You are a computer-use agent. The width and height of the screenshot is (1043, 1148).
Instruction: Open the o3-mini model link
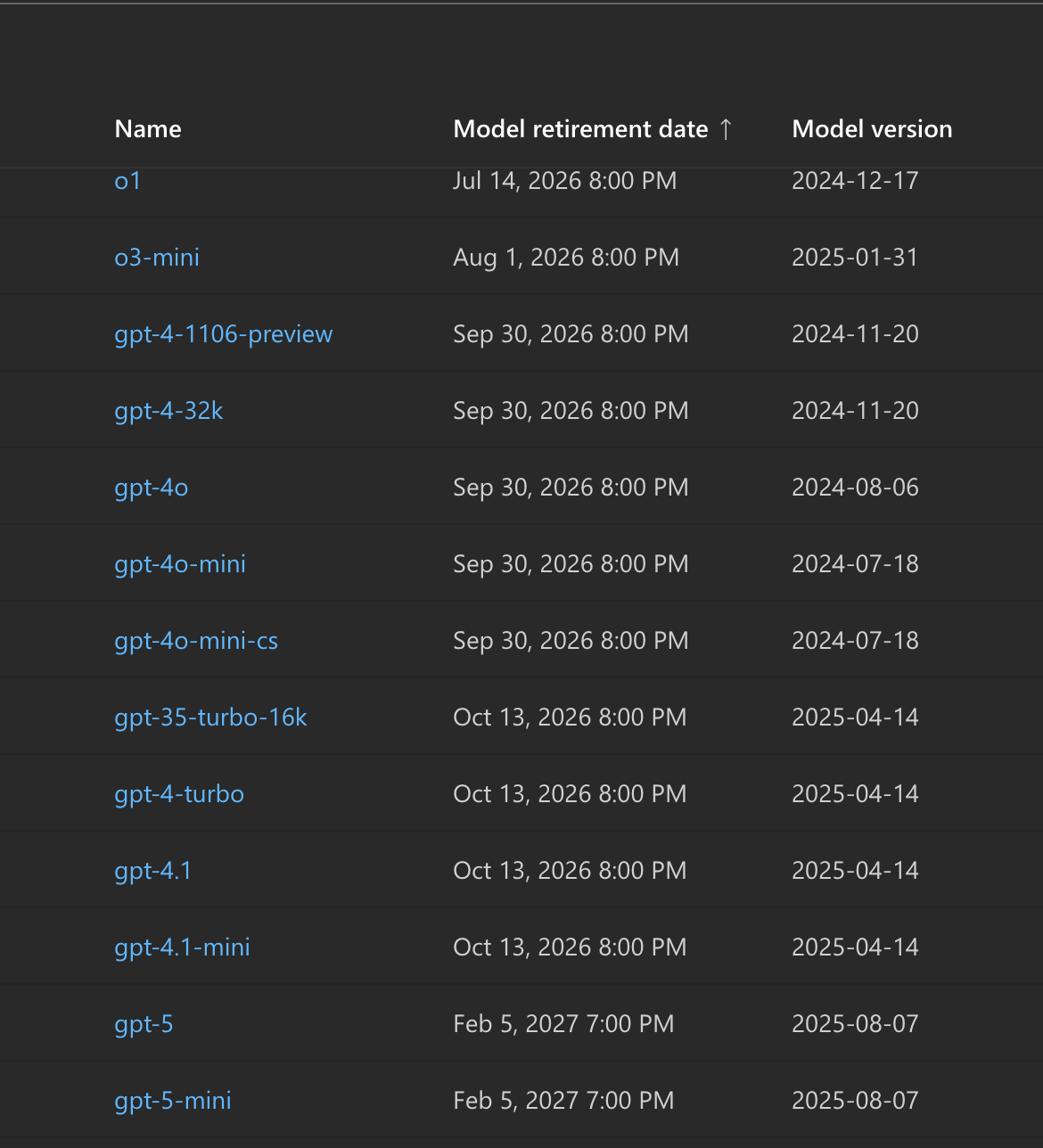point(157,258)
